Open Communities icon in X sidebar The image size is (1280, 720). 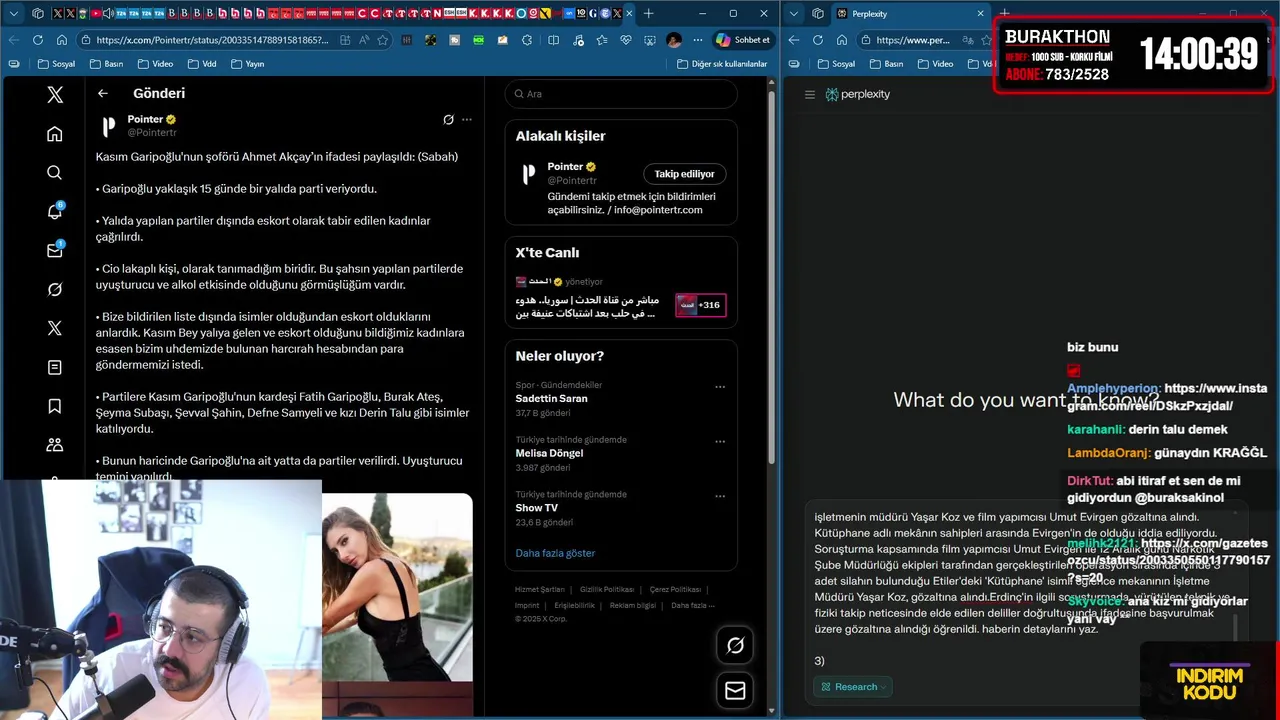pyautogui.click(x=55, y=445)
